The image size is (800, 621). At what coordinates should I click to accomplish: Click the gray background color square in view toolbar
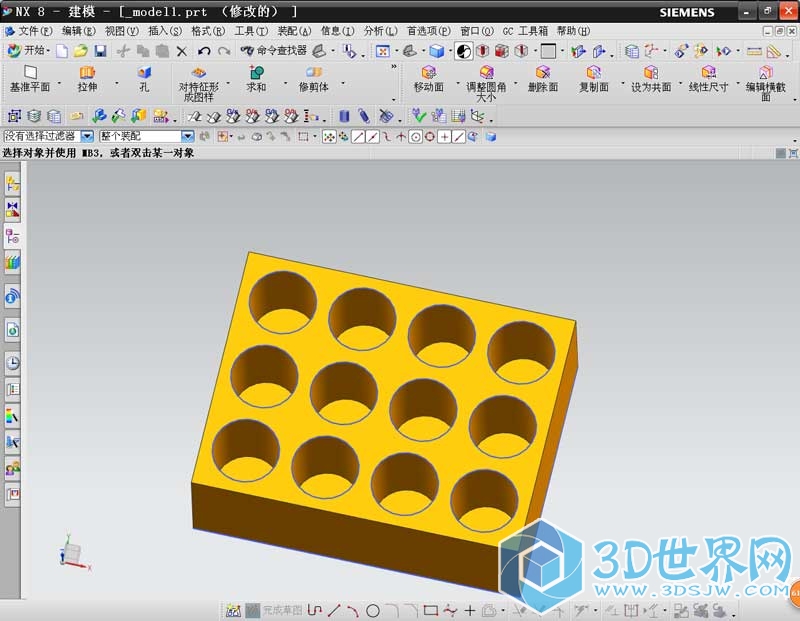pyautogui.click(x=548, y=51)
